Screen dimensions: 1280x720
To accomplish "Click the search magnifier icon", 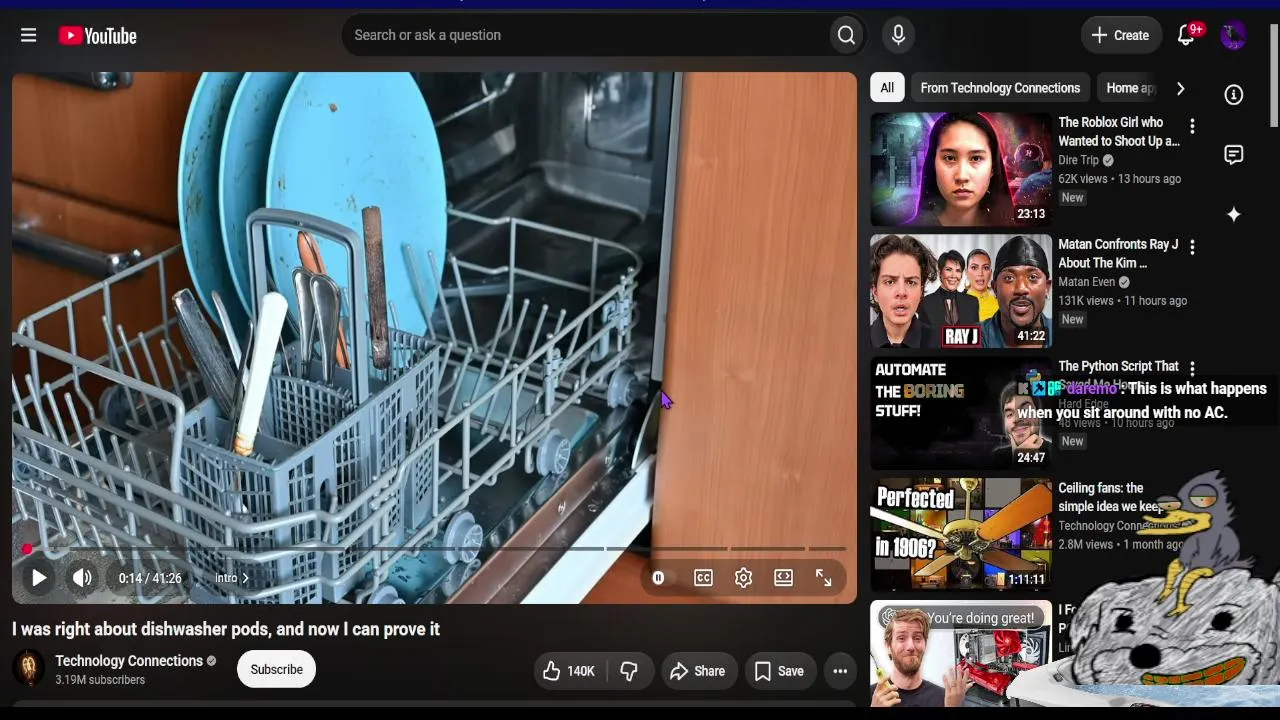I will (846, 35).
